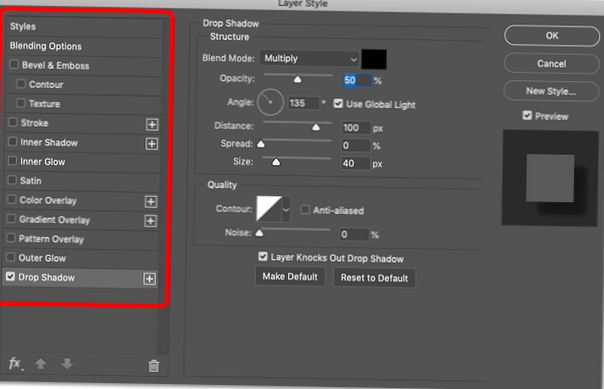Image resolution: width=604 pixels, height=389 pixels.
Task: Open the black shadow color swatch
Action: coord(374,59)
